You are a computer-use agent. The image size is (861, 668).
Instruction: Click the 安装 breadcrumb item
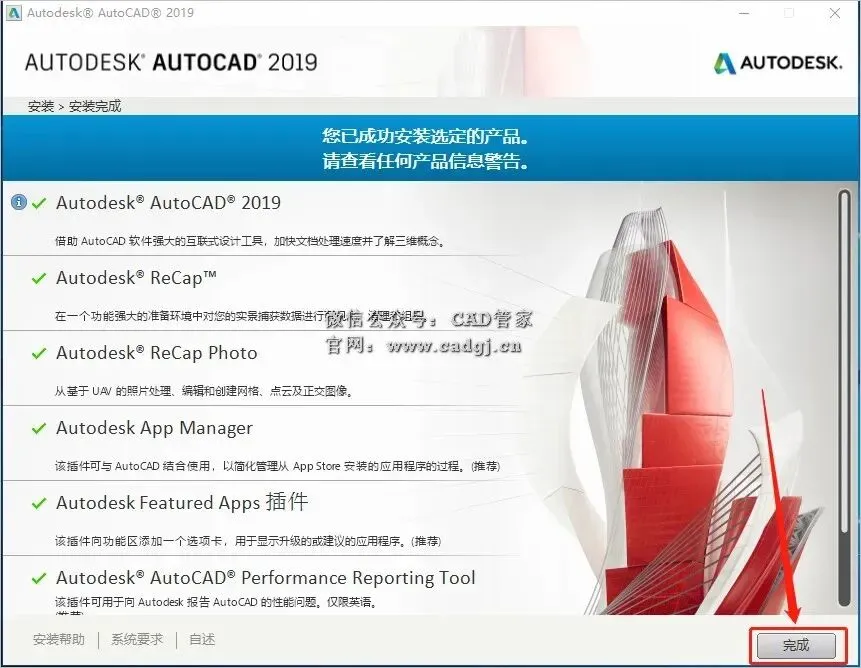click(41, 106)
